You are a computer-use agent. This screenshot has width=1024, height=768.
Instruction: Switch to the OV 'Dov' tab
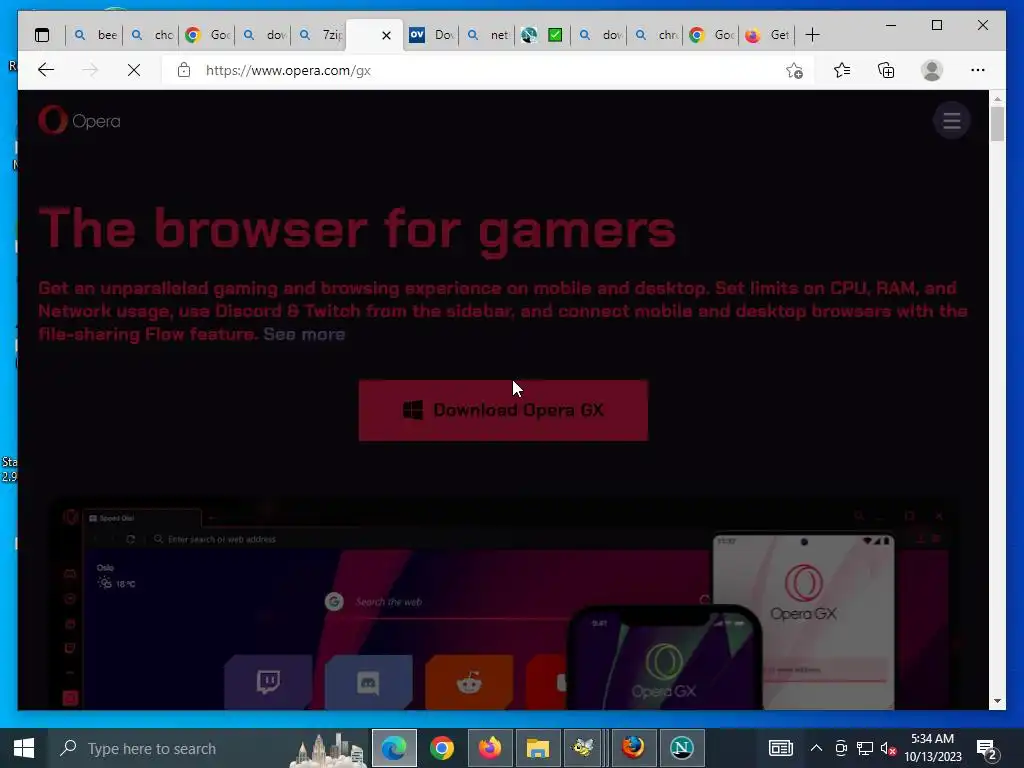pos(431,35)
